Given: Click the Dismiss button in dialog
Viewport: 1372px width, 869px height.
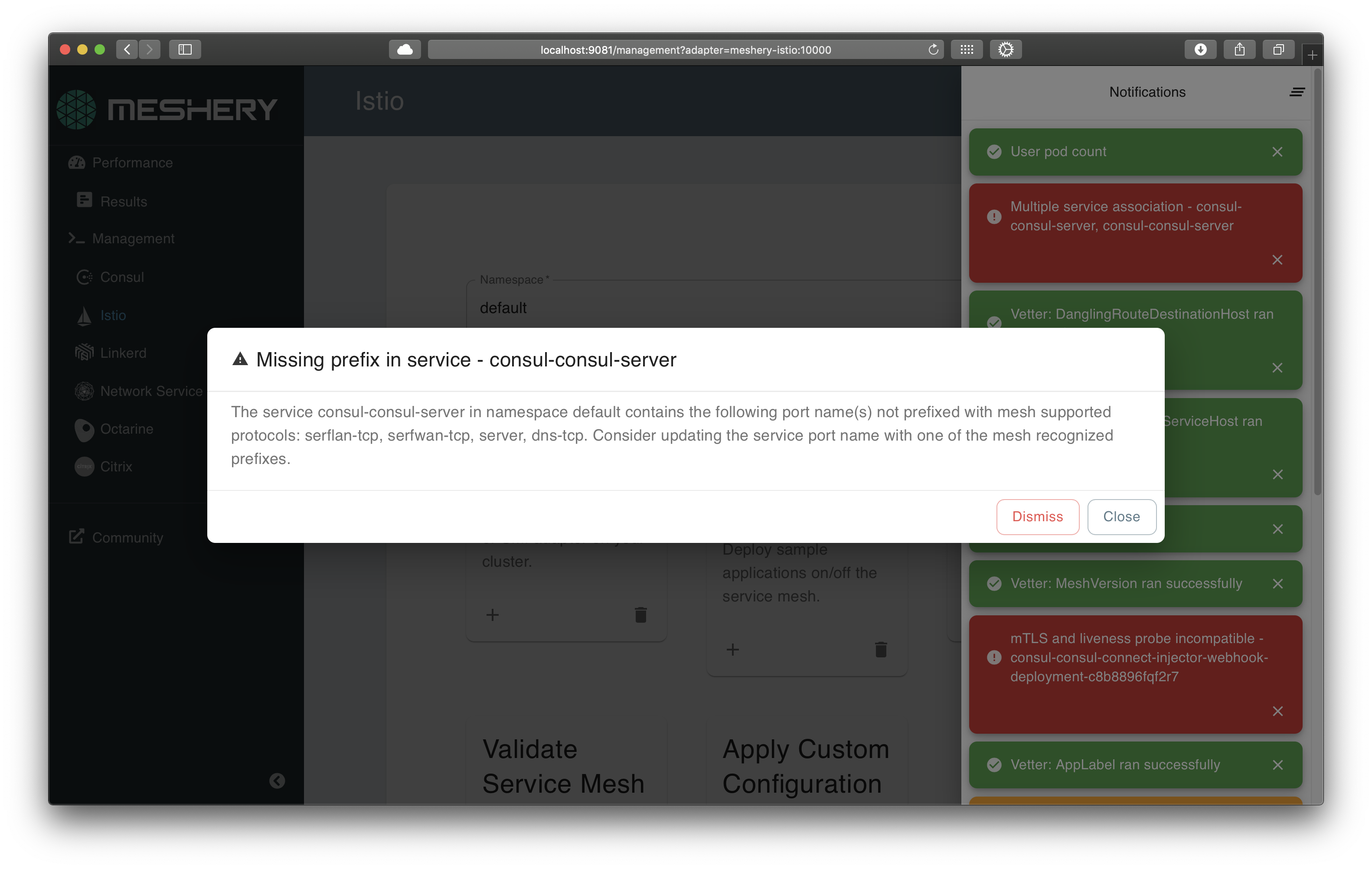Looking at the screenshot, I should pyautogui.click(x=1037, y=517).
